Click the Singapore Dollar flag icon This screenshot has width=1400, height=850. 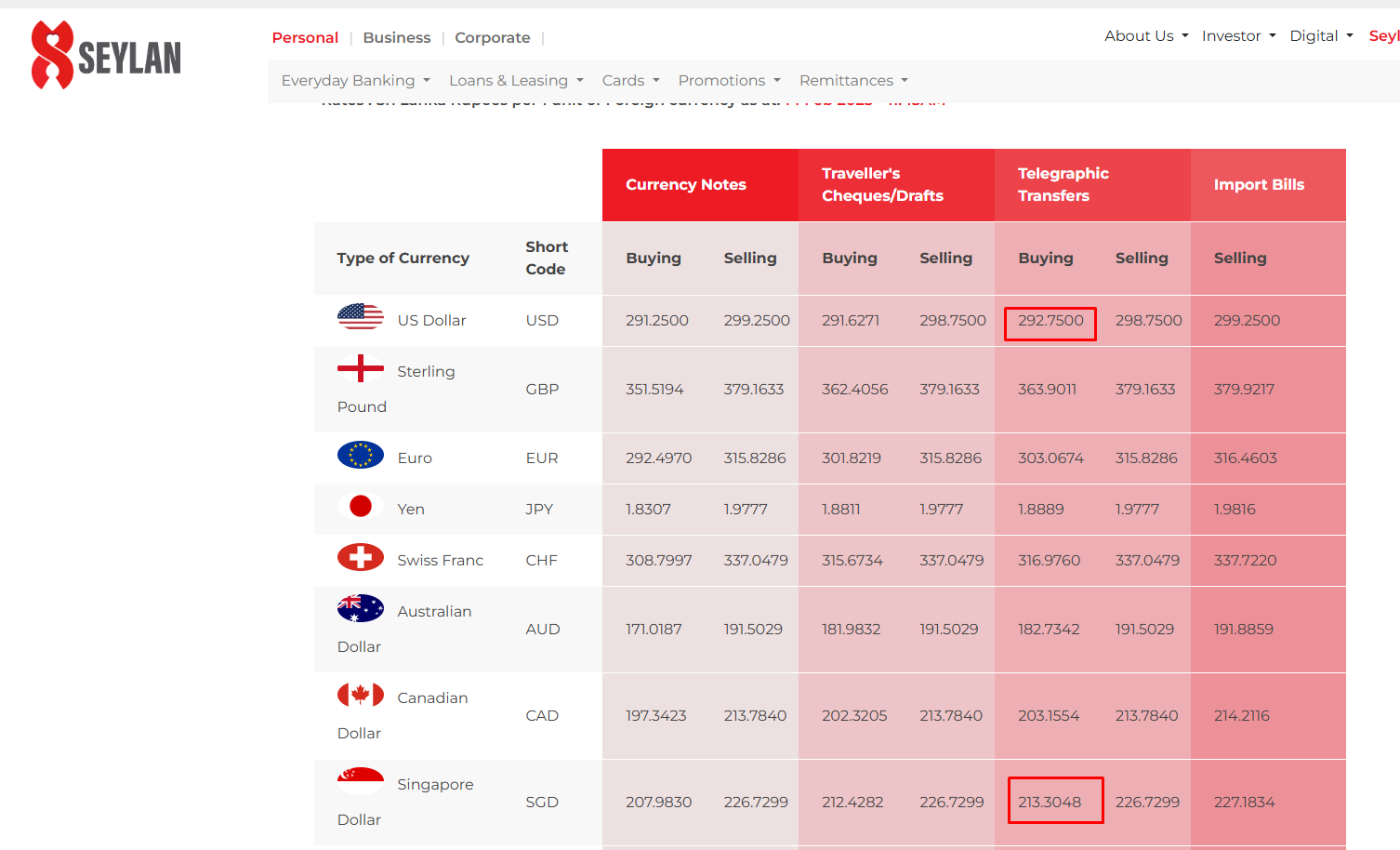tap(361, 781)
